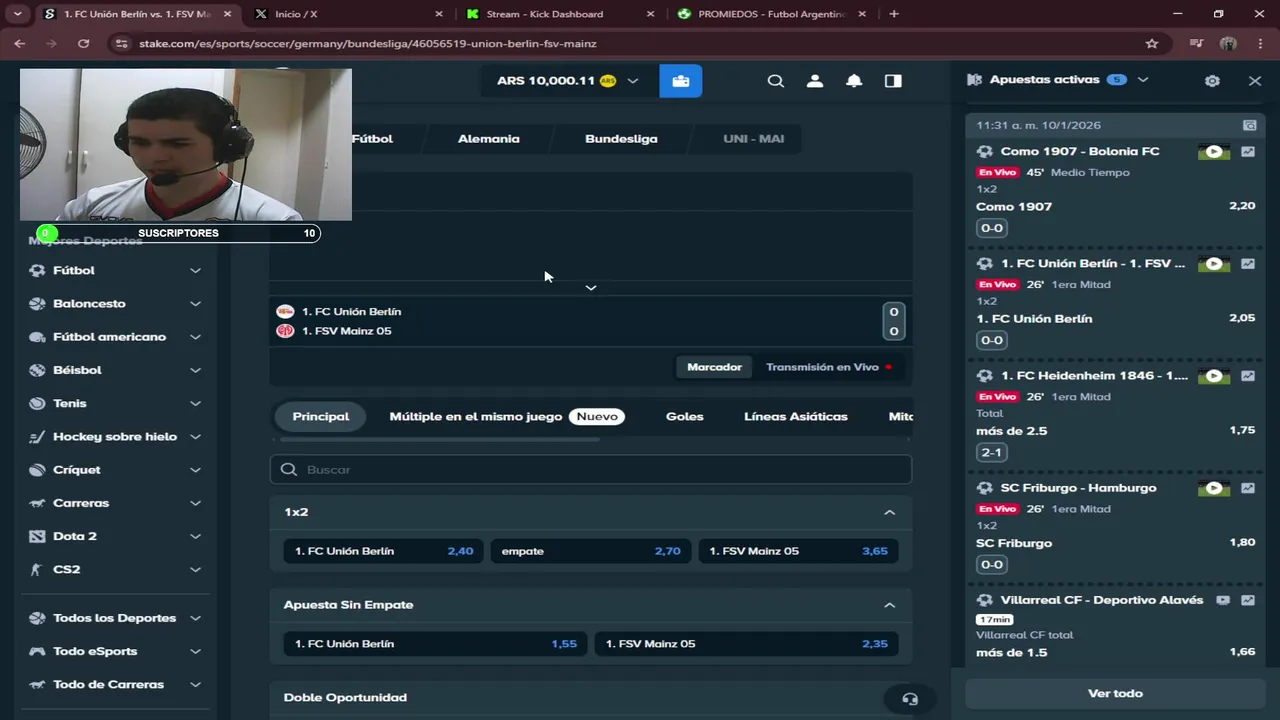This screenshot has height=720, width=1280.
Task: Watch live stream for SC Friburgo - Hamburgo bet
Action: [x=1214, y=488]
